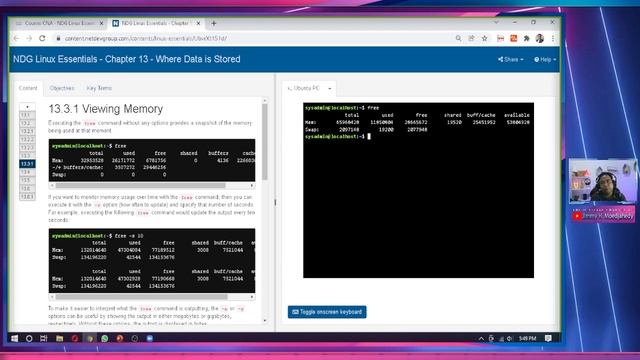Image resolution: width=640 pixels, height=360 pixels.
Task: Open a new browser tab
Action: (x=213, y=23)
